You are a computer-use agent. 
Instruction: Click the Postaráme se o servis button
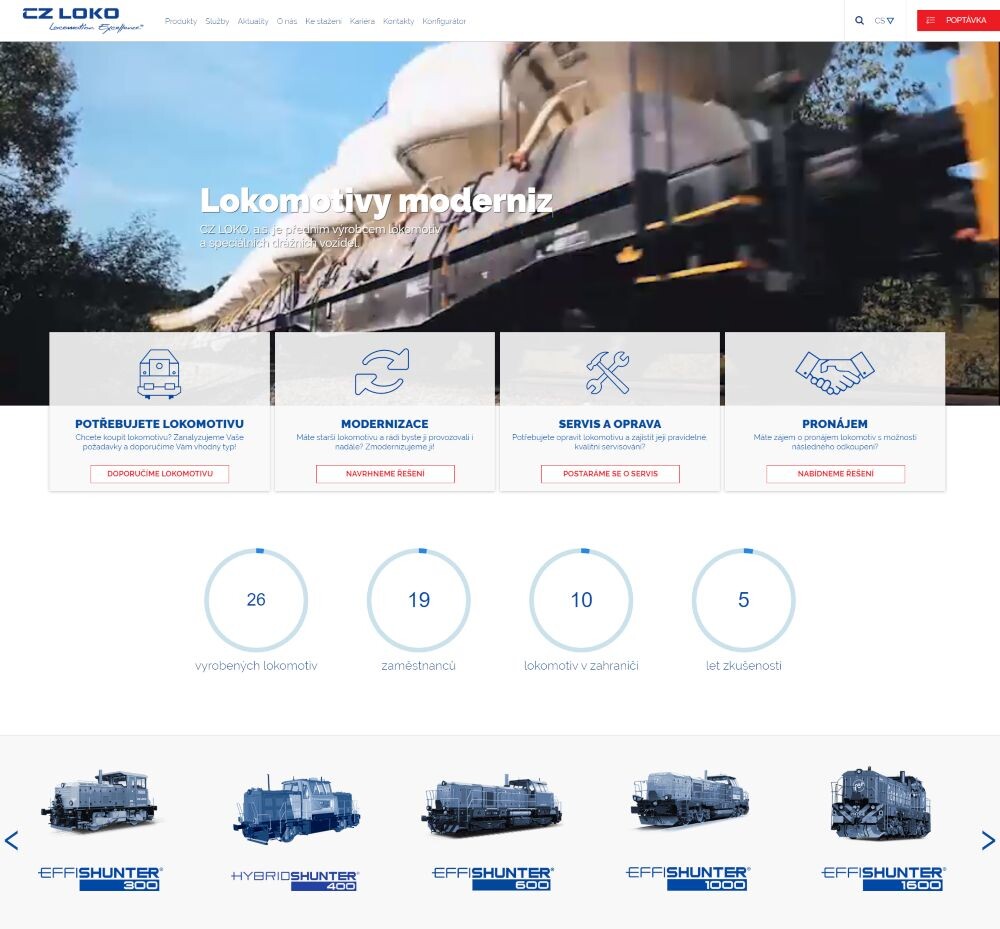[x=610, y=474]
